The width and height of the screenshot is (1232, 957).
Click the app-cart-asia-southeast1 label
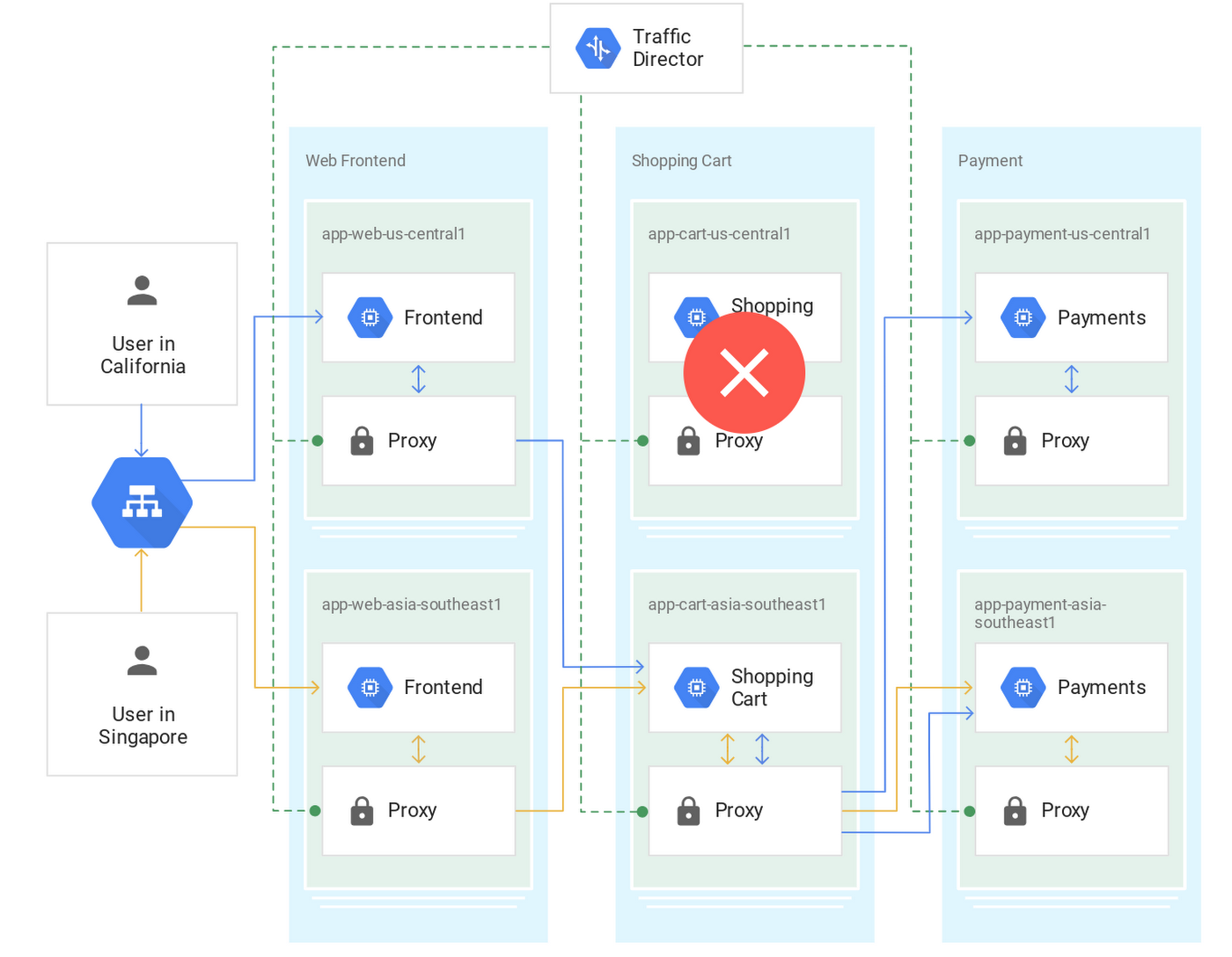[737, 604]
